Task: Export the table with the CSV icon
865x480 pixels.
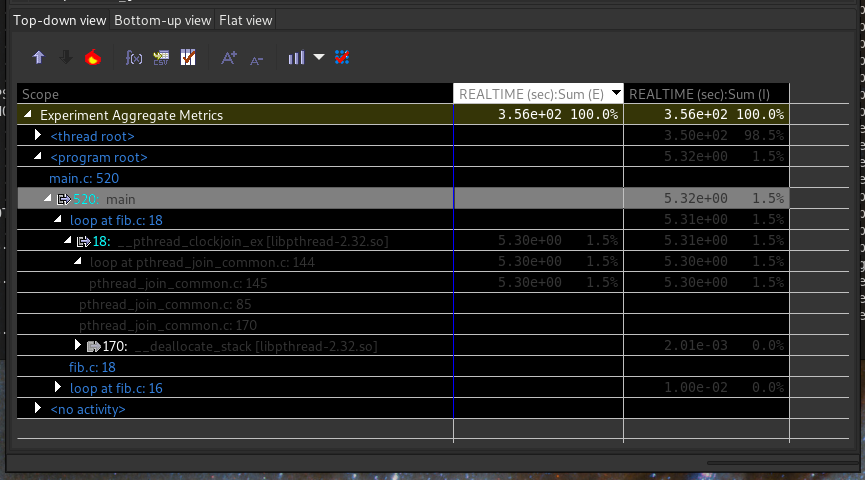Action: (161, 58)
